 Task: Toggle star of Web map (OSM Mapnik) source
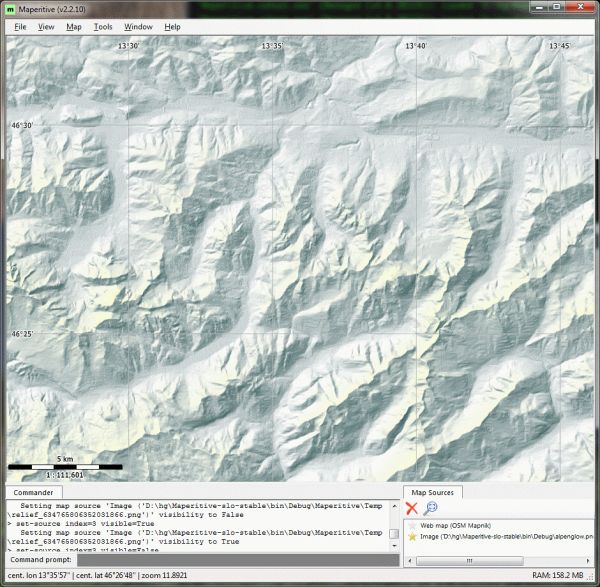412,526
